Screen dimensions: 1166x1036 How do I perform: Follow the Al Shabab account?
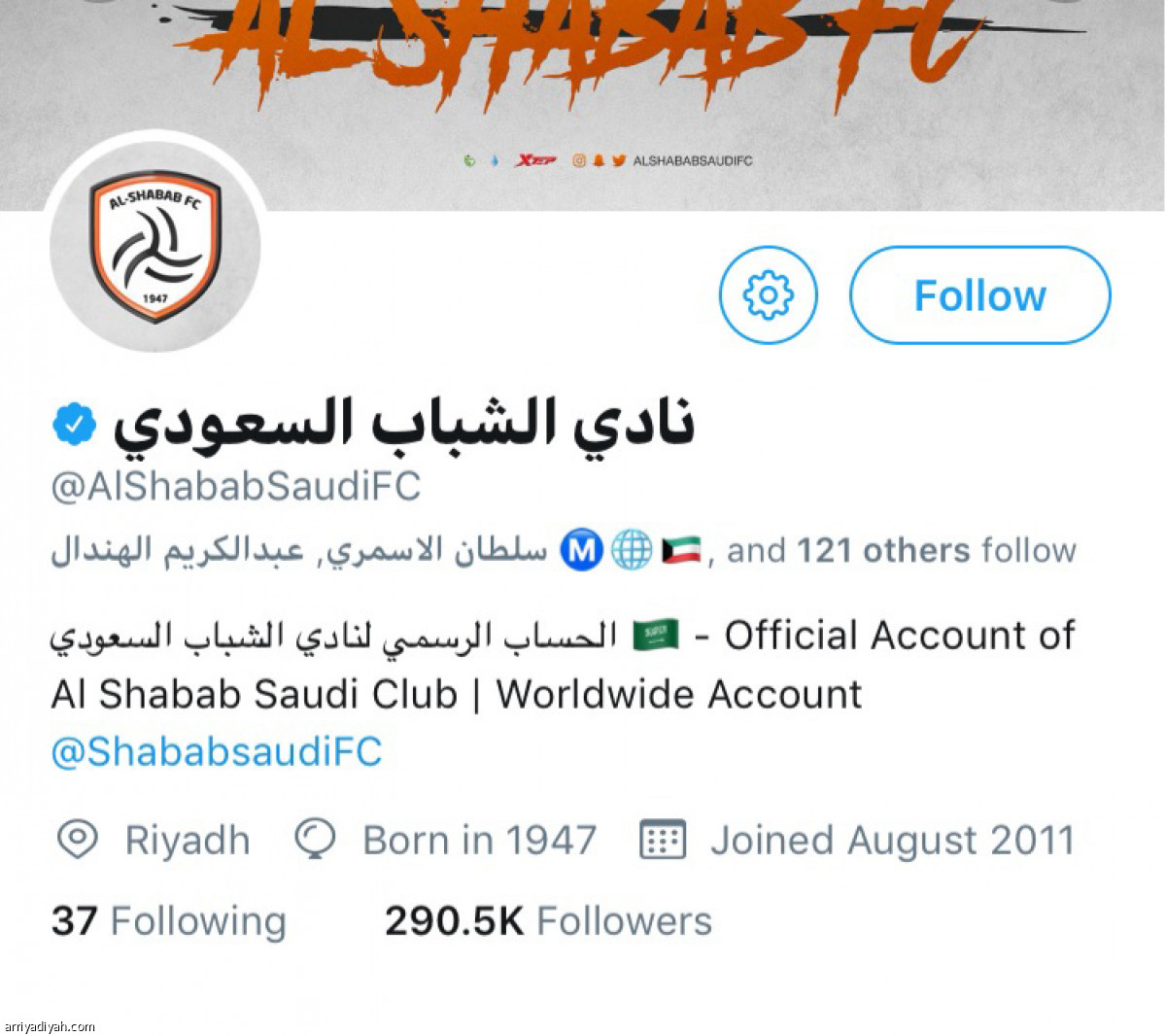click(x=979, y=294)
